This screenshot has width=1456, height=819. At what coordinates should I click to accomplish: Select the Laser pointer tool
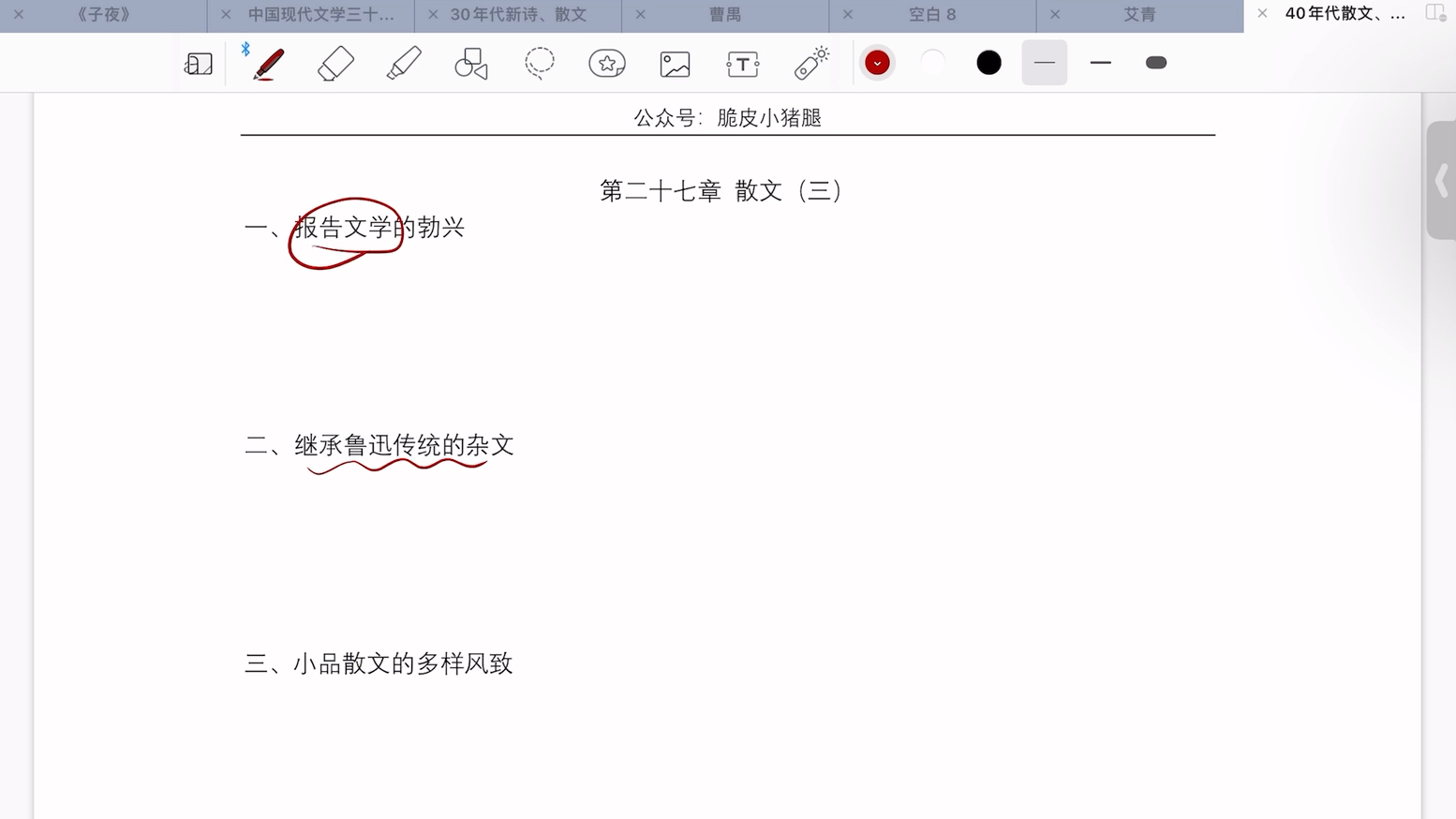[x=811, y=63]
